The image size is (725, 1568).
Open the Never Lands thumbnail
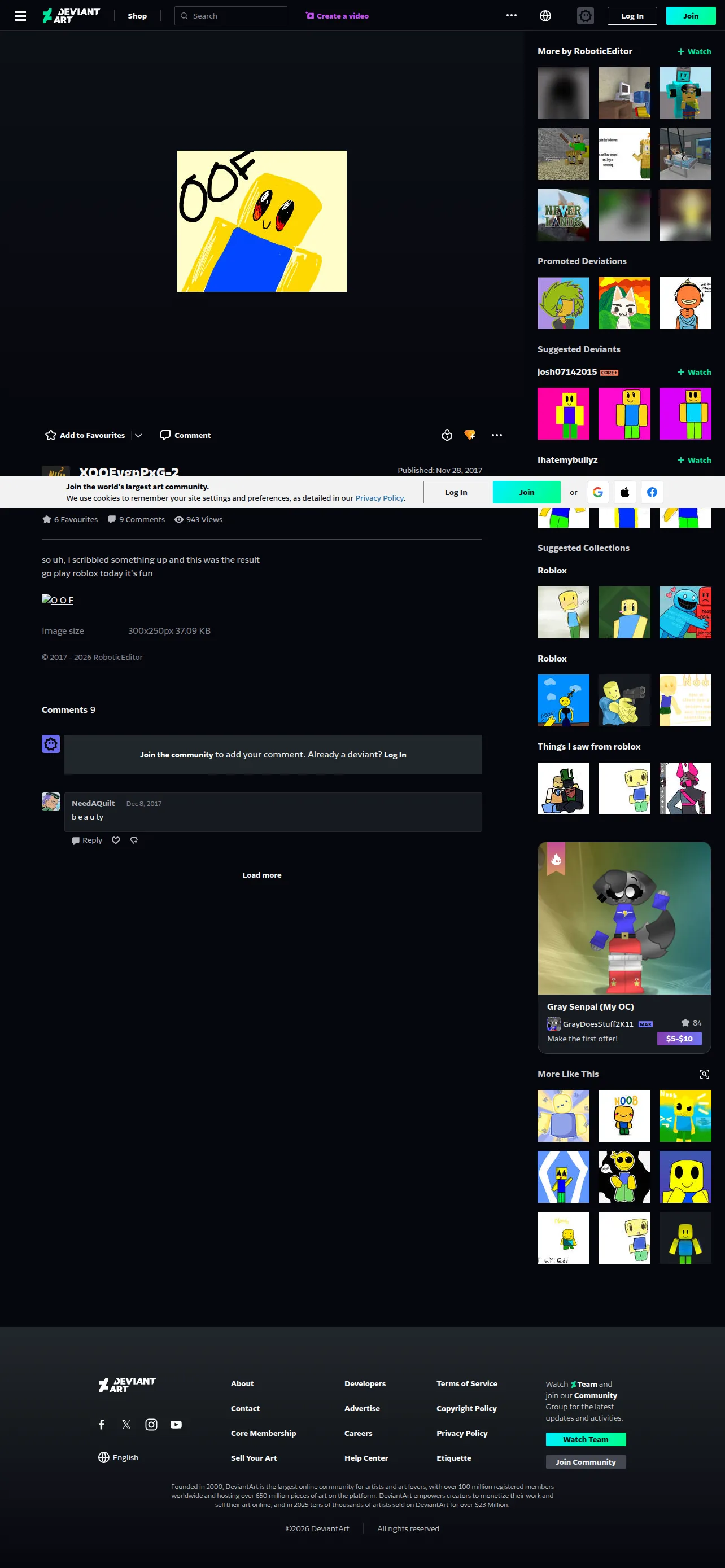(563, 215)
